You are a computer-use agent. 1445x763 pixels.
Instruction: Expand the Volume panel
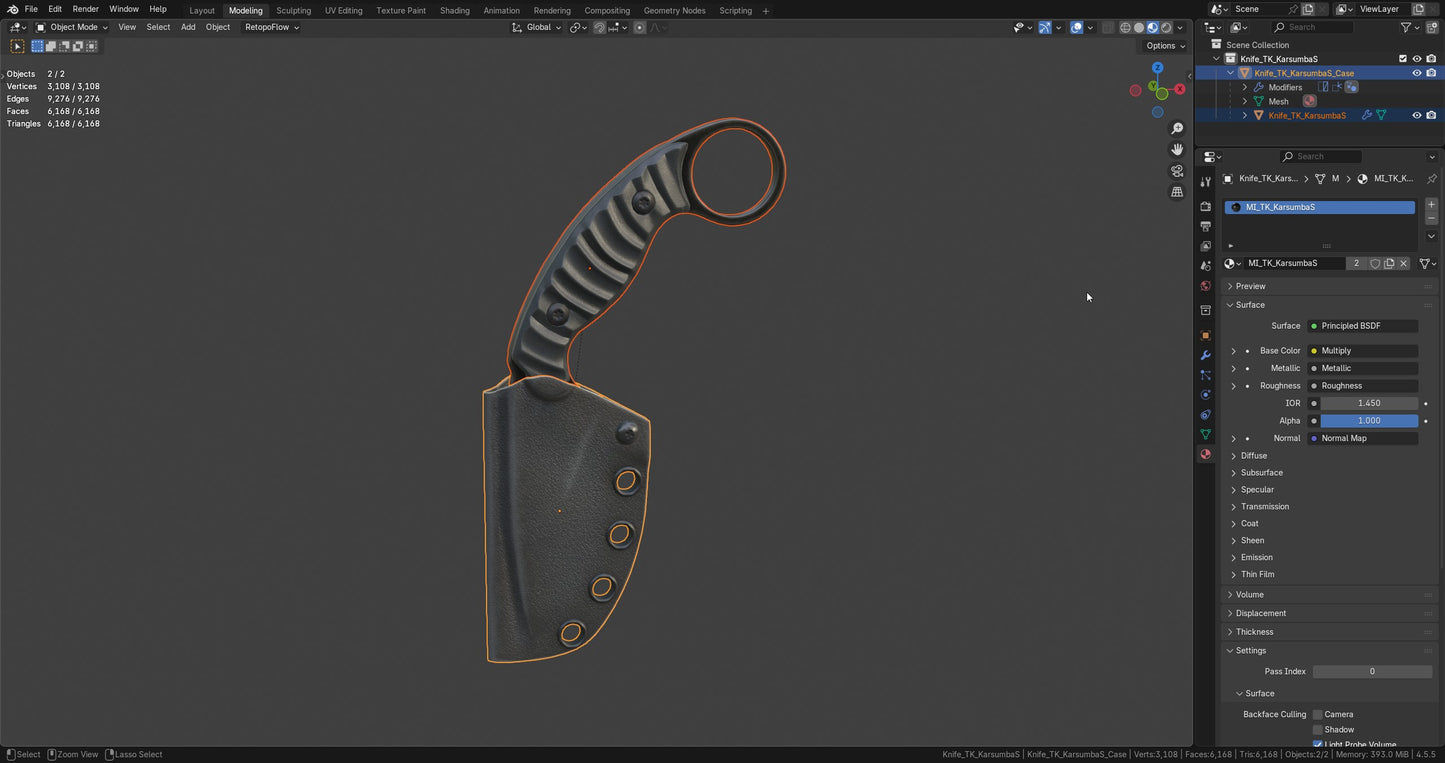point(1249,595)
